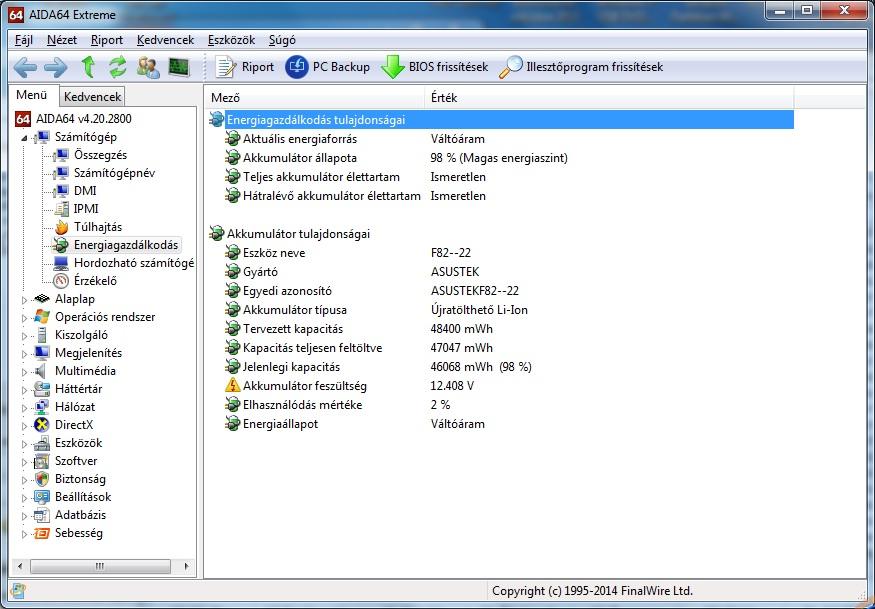
Task: Click the Túlhajtás flame icon
Action: [x=61, y=227]
